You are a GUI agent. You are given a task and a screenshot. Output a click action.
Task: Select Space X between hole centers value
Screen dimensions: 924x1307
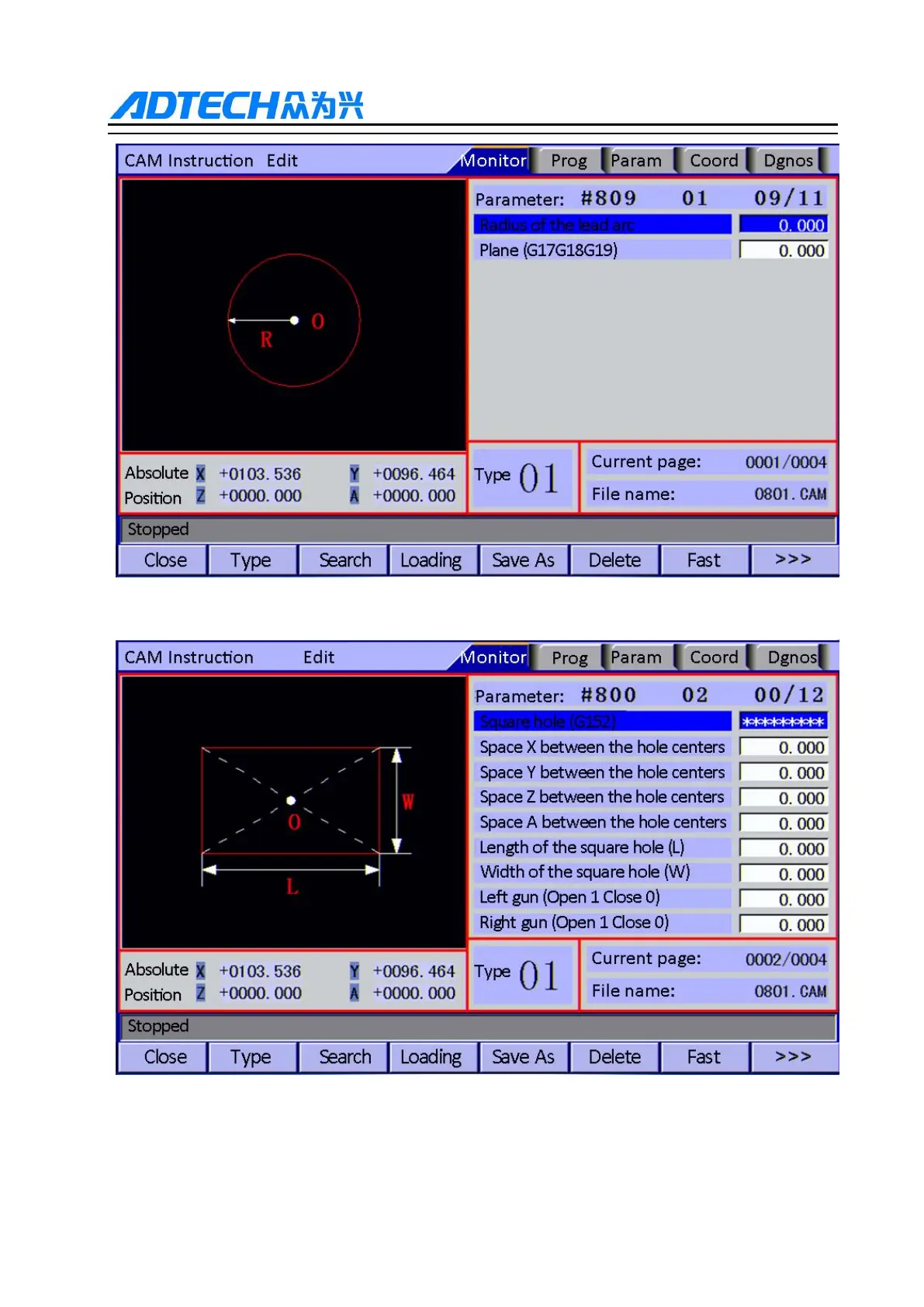pos(784,747)
